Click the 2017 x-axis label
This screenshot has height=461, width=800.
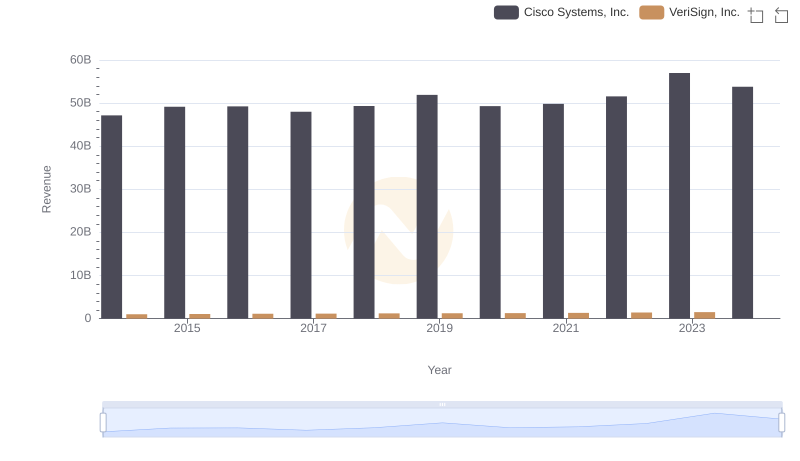[x=313, y=328]
